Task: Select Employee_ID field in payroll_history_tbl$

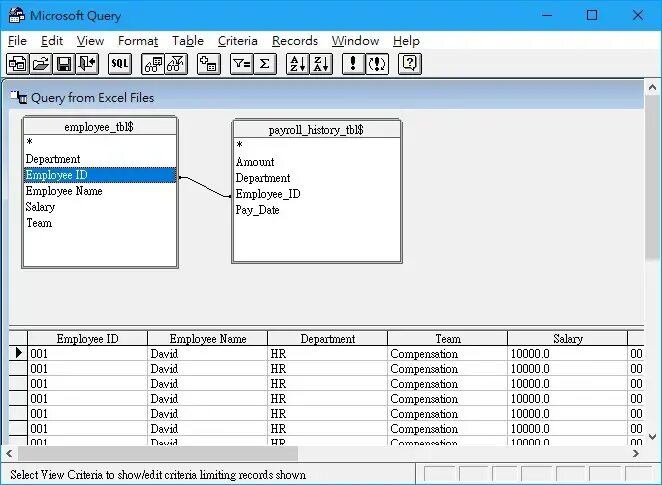Action: pos(317,194)
